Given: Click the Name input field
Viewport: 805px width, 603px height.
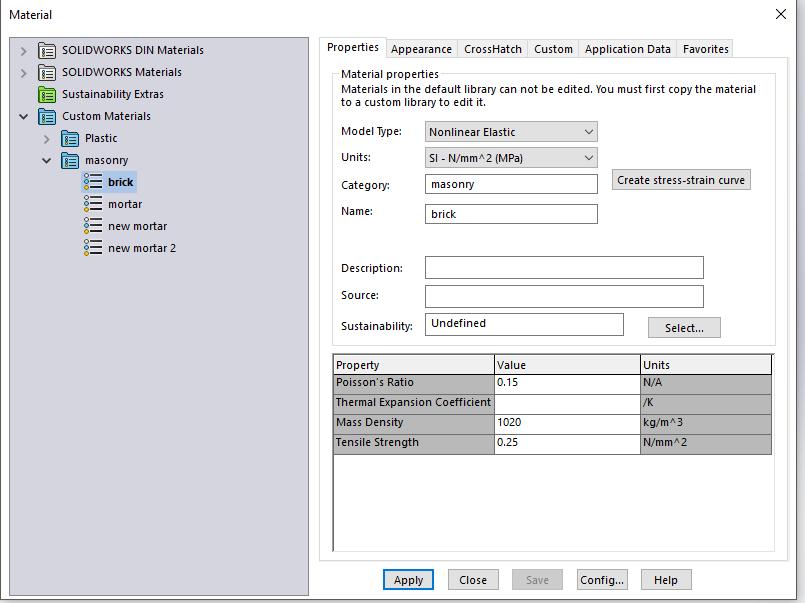Looking at the screenshot, I should tap(511, 214).
